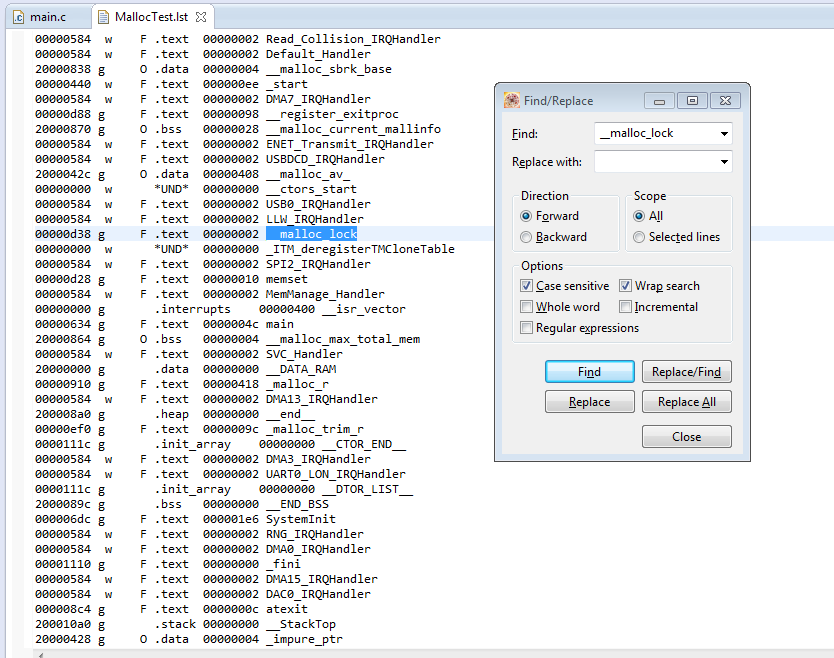Click the Find button
Image resolution: width=834 pixels, height=658 pixels.
tap(589, 371)
